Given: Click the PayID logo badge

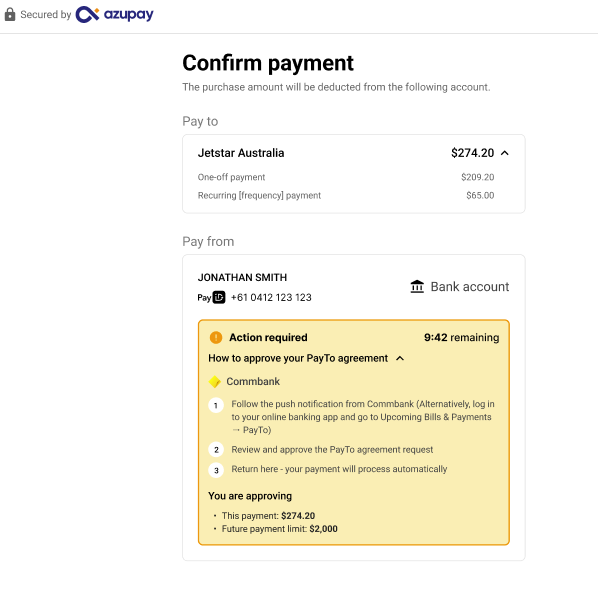Looking at the screenshot, I should click(211, 297).
